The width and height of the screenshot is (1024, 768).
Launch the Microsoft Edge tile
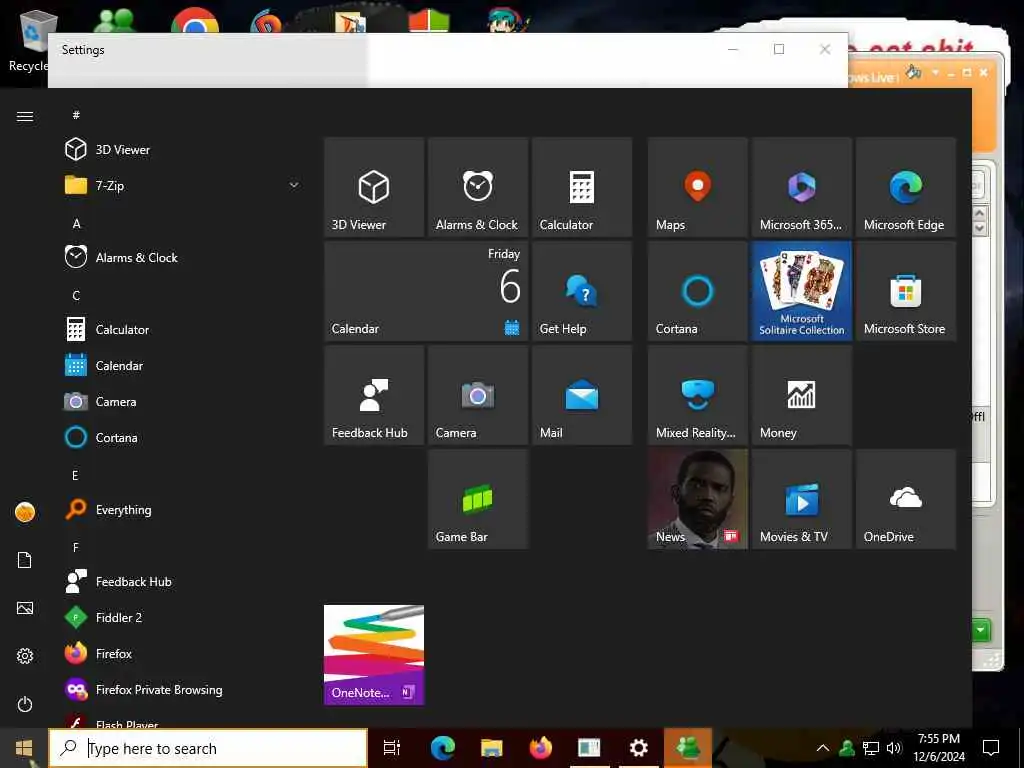coord(906,187)
